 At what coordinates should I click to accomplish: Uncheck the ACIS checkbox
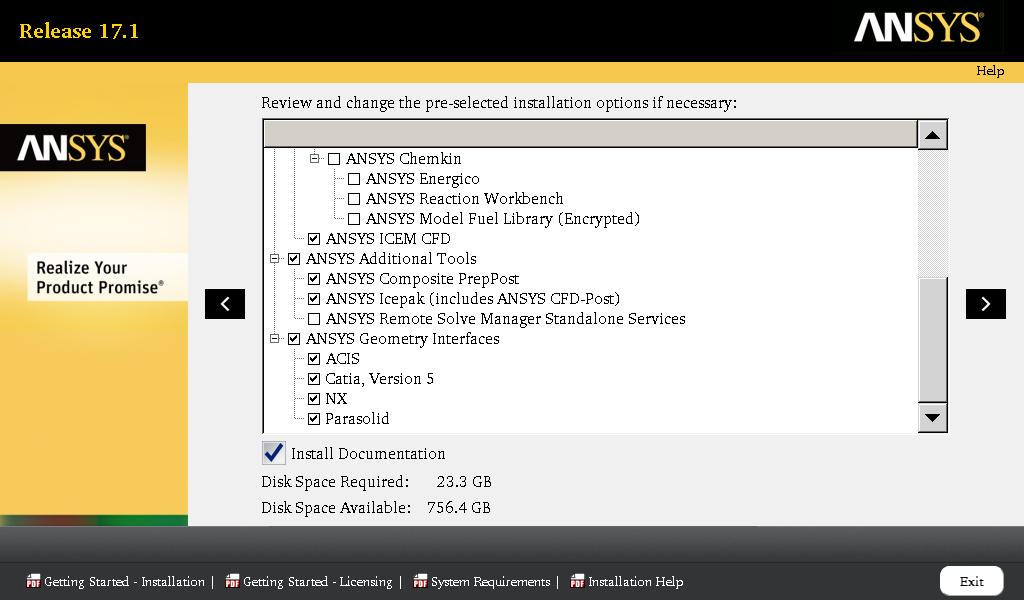pos(314,359)
